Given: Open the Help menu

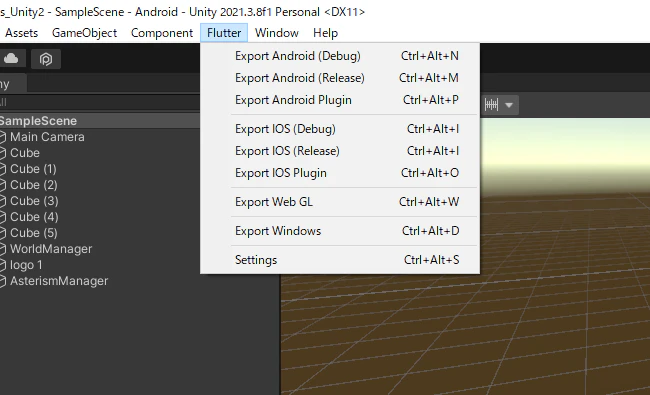Looking at the screenshot, I should [325, 33].
